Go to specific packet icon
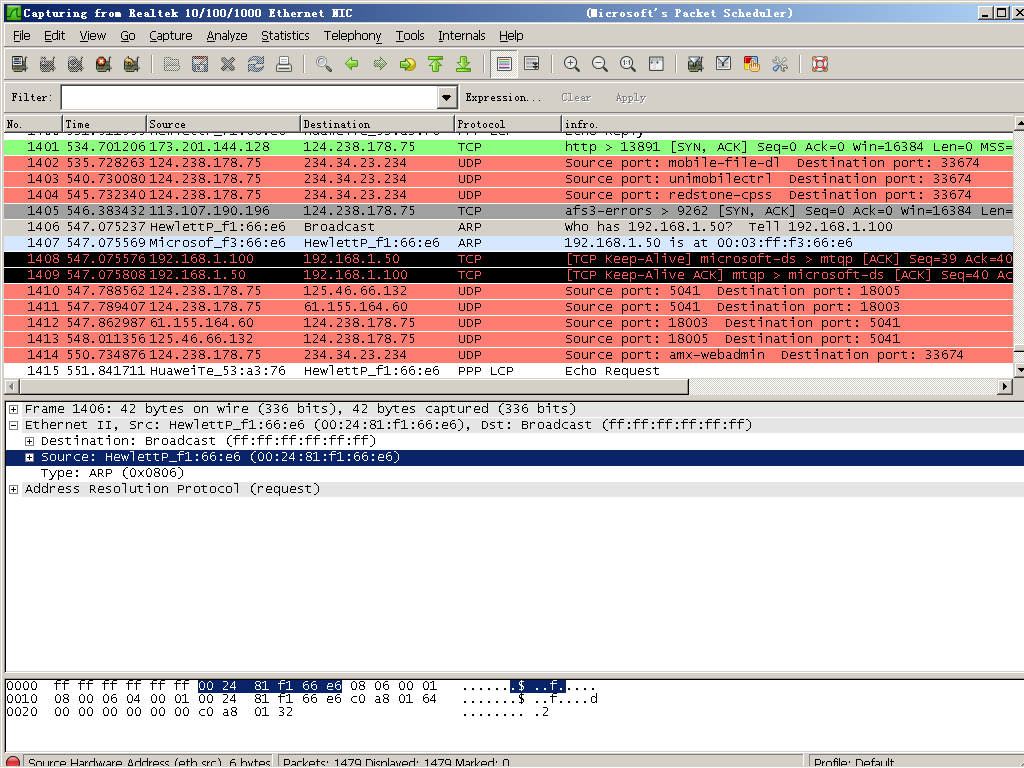This screenshot has width=1024, height=768. 408,64
